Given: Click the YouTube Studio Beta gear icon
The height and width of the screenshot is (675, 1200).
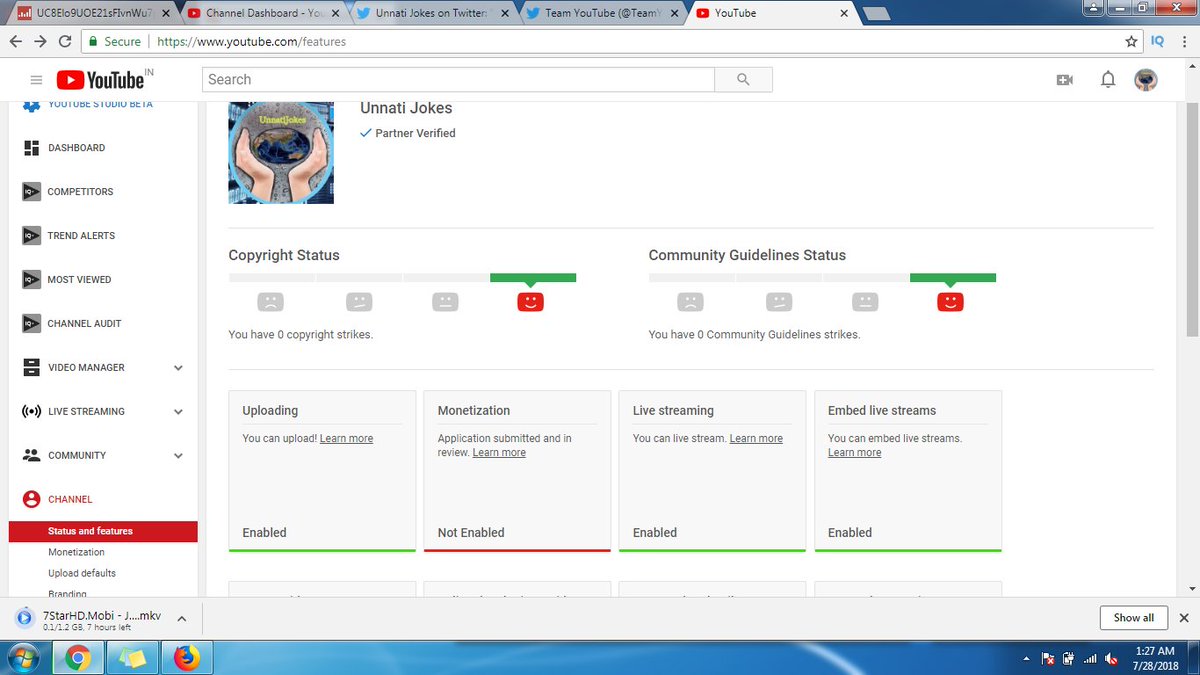Looking at the screenshot, I should (31, 104).
